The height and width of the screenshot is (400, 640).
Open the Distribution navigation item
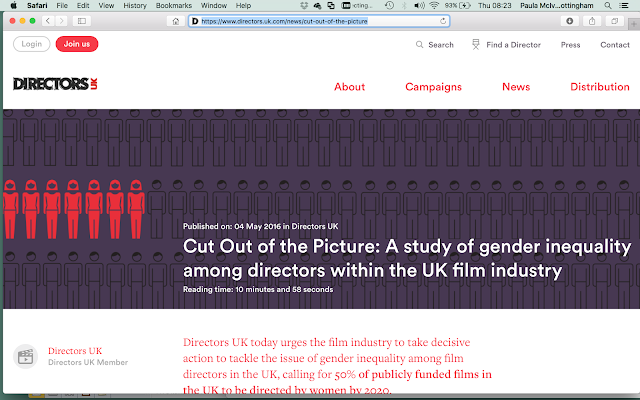click(600, 87)
